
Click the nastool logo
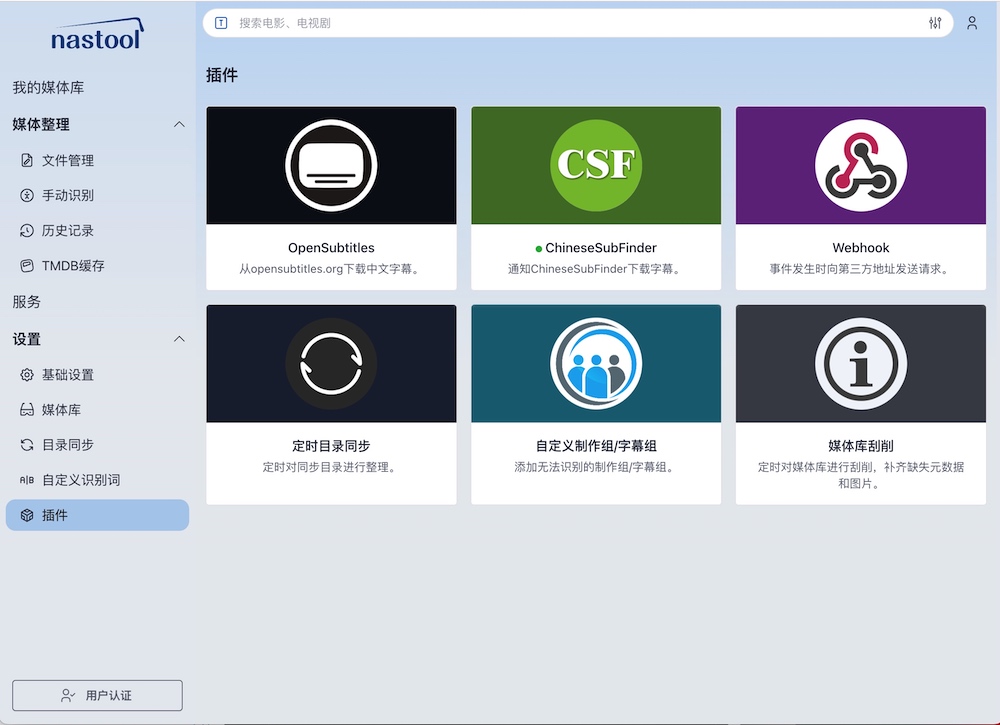97,34
